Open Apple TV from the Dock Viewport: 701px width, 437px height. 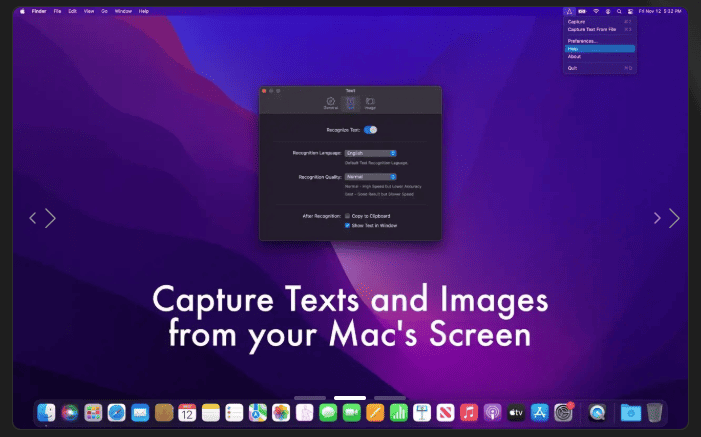click(516, 412)
